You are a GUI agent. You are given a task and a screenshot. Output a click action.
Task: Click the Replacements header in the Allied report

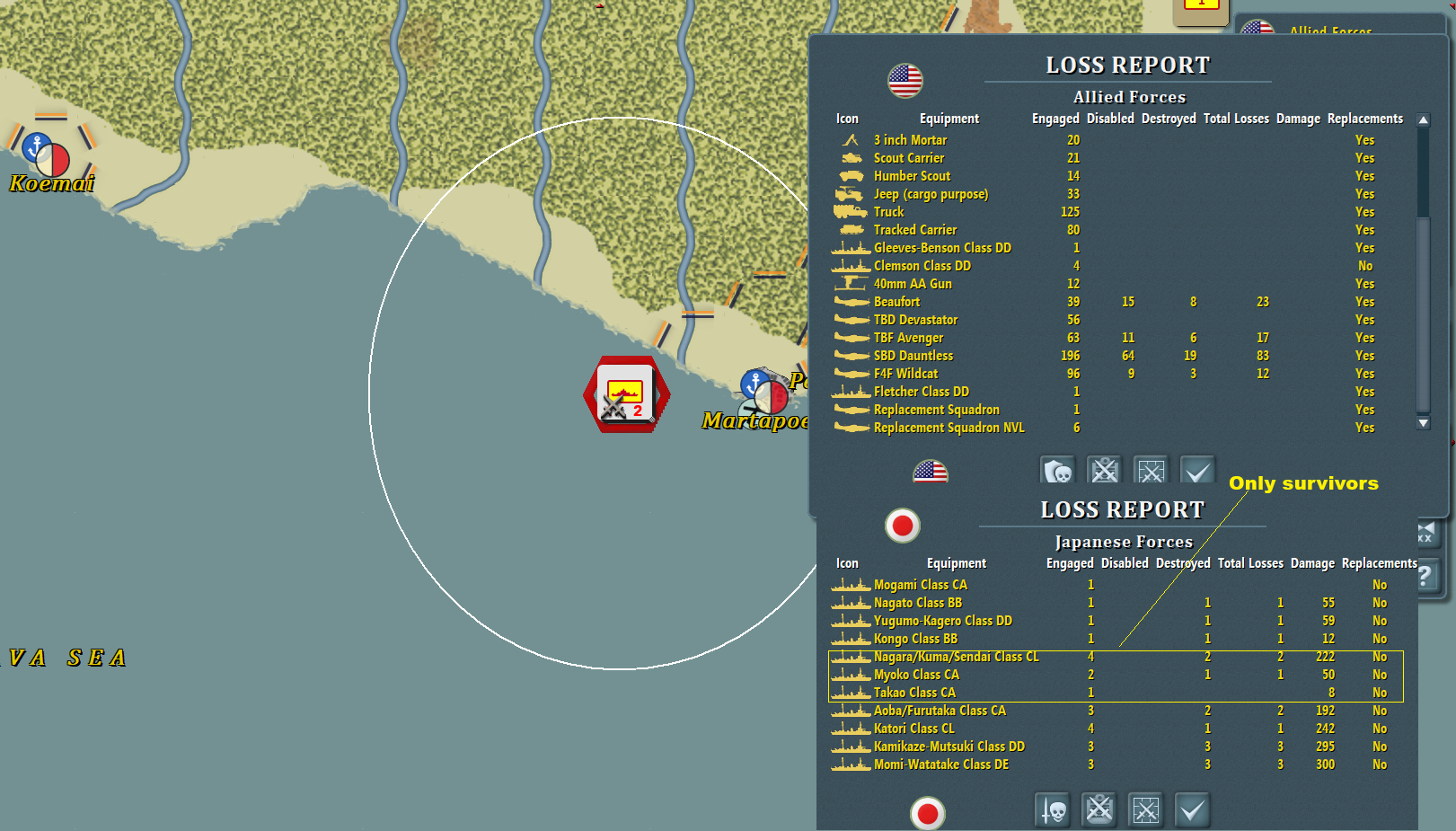[1365, 119]
